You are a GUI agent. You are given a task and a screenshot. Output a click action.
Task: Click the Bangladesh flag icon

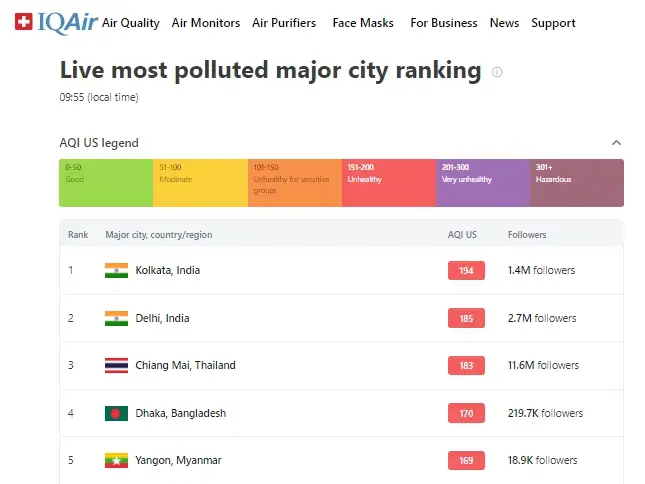pyautogui.click(x=116, y=413)
